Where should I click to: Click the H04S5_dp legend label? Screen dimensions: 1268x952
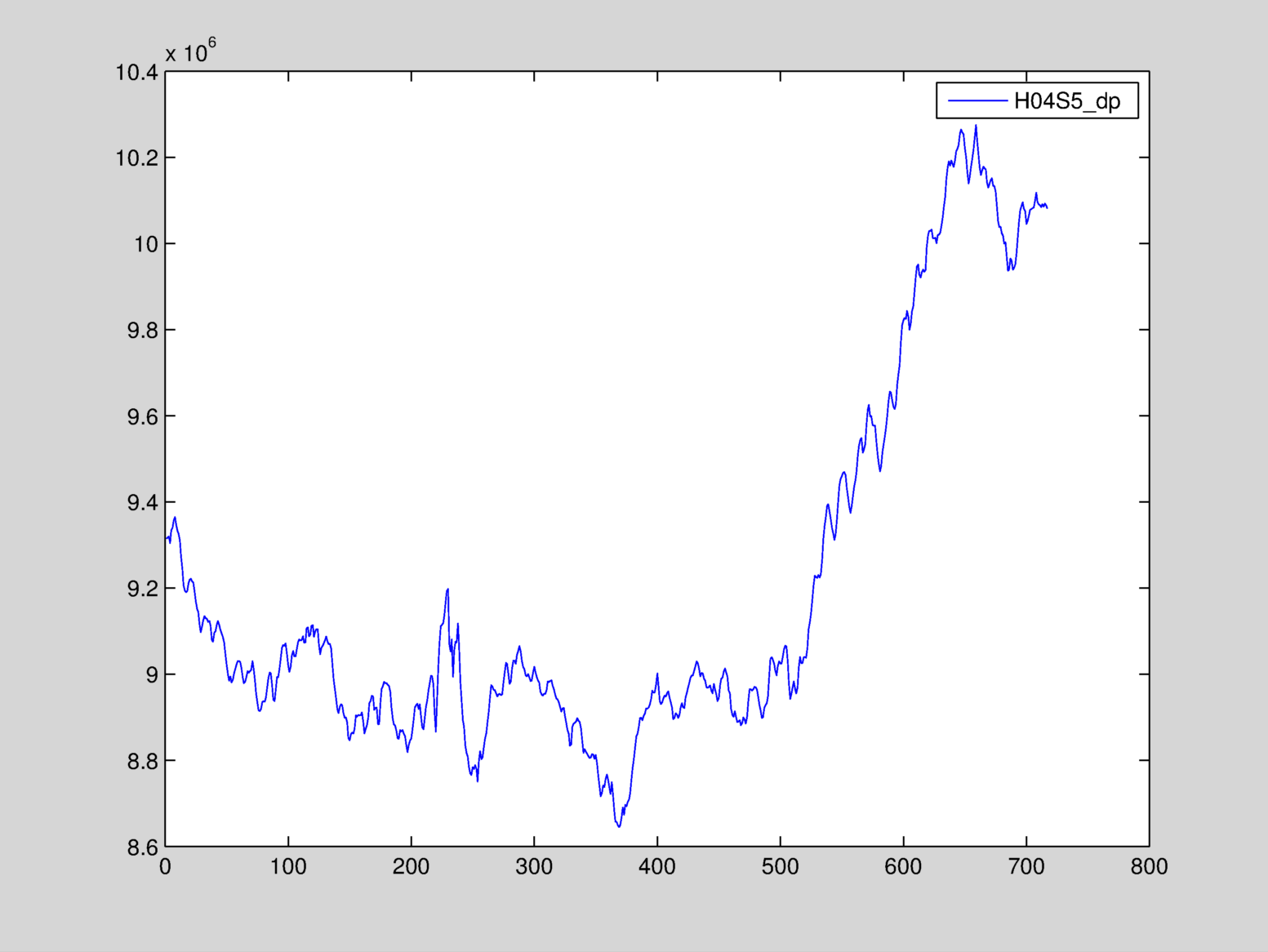(1066, 101)
